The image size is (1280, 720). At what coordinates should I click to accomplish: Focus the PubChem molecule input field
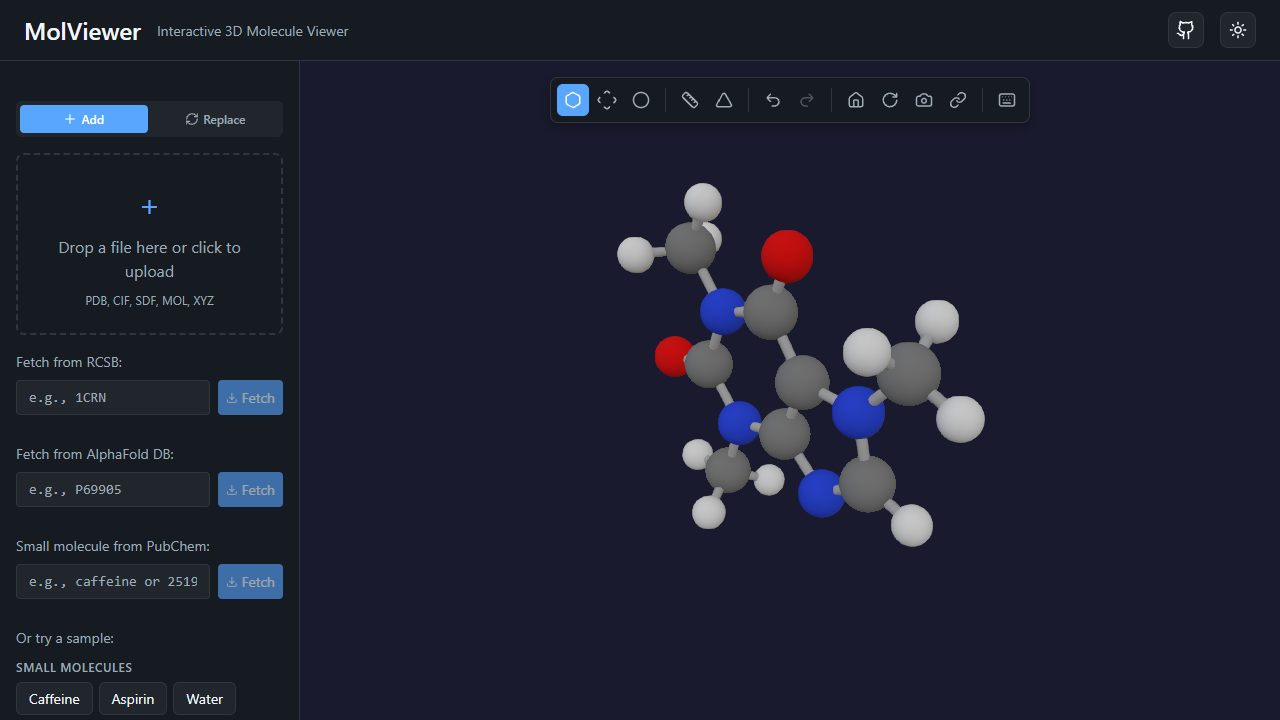tap(113, 582)
